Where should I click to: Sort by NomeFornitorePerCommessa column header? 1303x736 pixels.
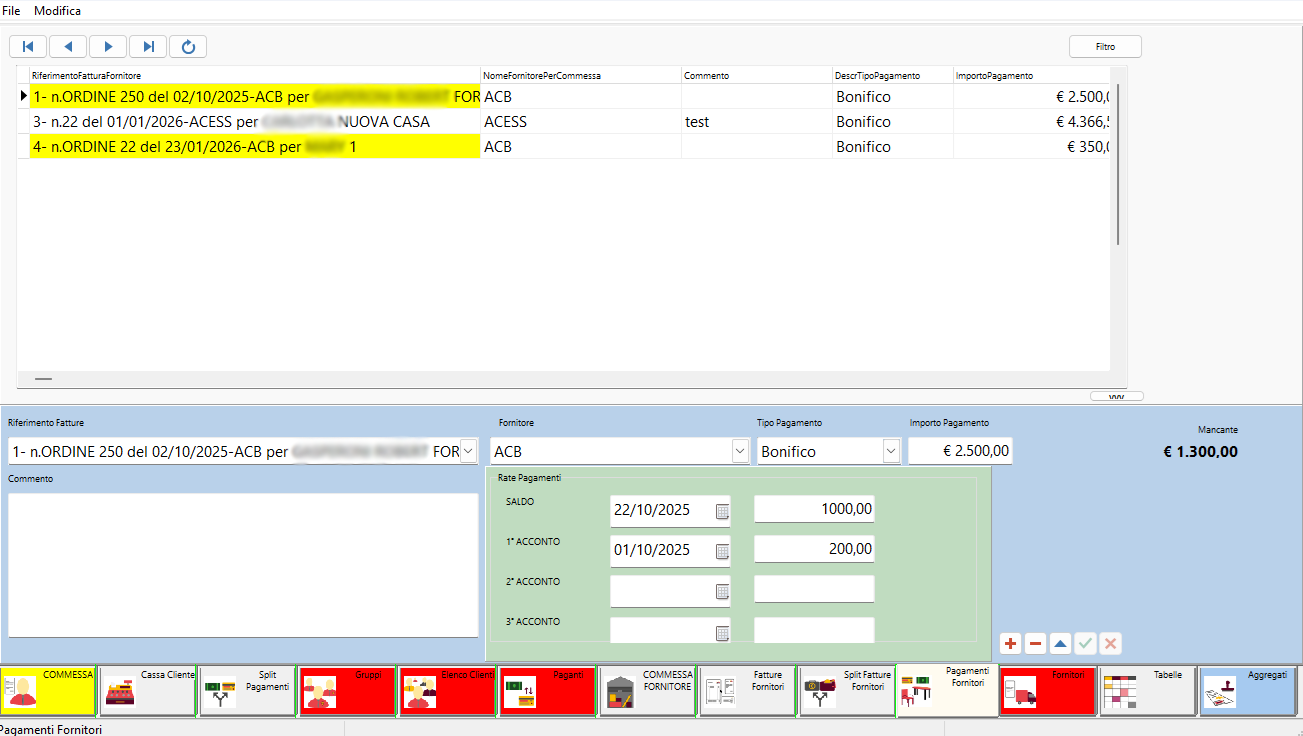tap(581, 75)
